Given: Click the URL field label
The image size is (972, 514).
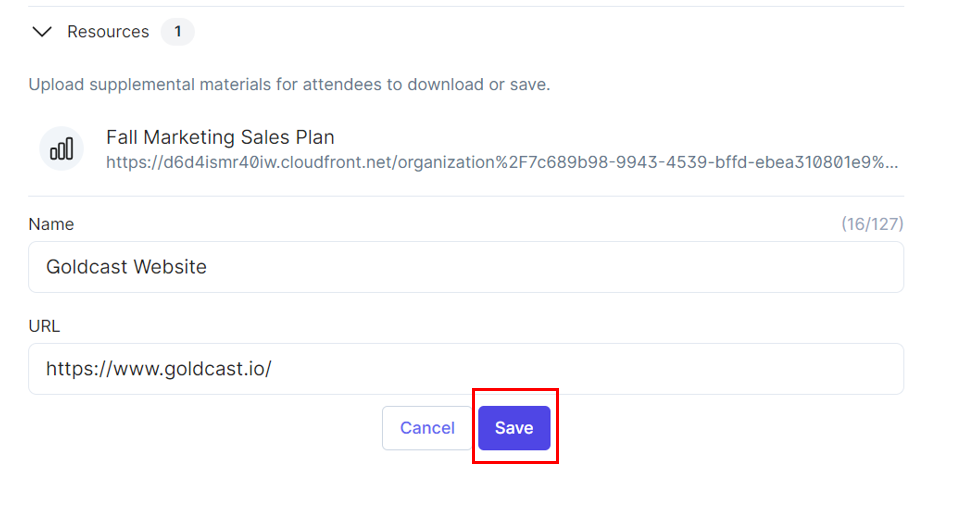Looking at the screenshot, I should (44, 326).
